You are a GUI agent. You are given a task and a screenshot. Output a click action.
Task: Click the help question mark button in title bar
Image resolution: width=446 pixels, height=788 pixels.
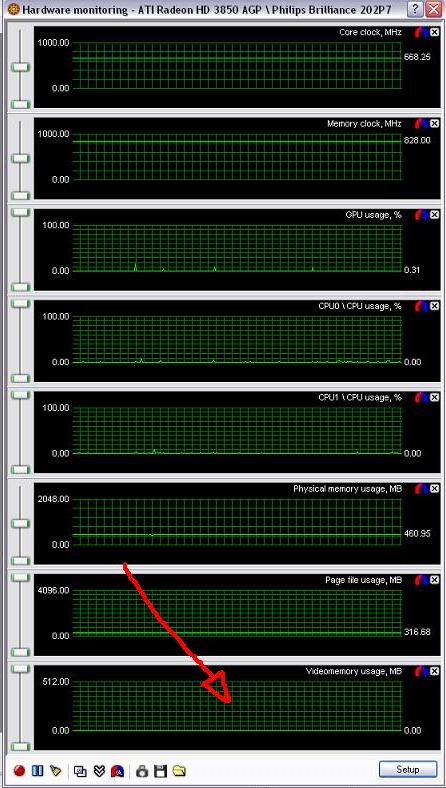click(x=414, y=9)
